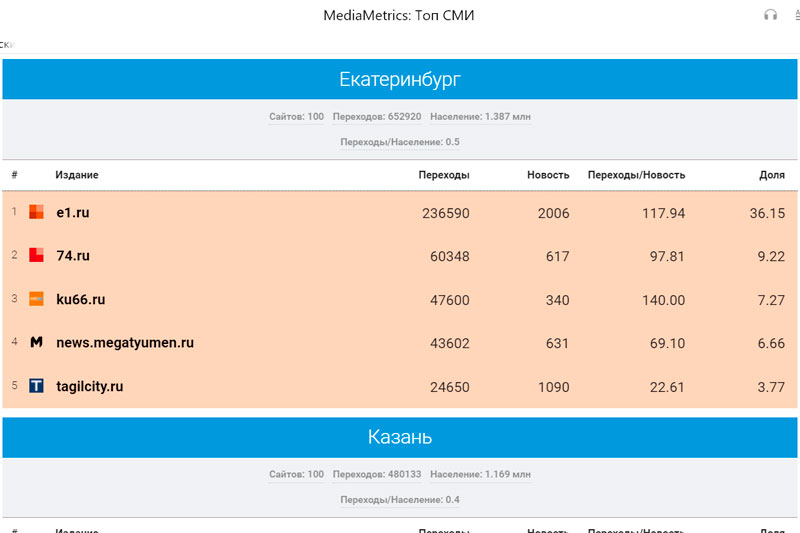Click the 1090 news count for tagilcity.ru
The image size is (800, 533).
(x=554, y=387)
